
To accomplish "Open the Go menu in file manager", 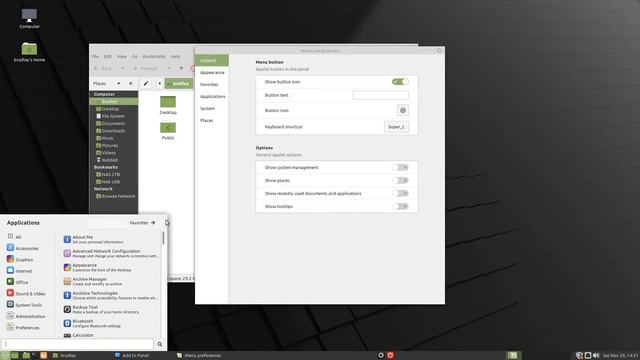I will tap(135, 56).
